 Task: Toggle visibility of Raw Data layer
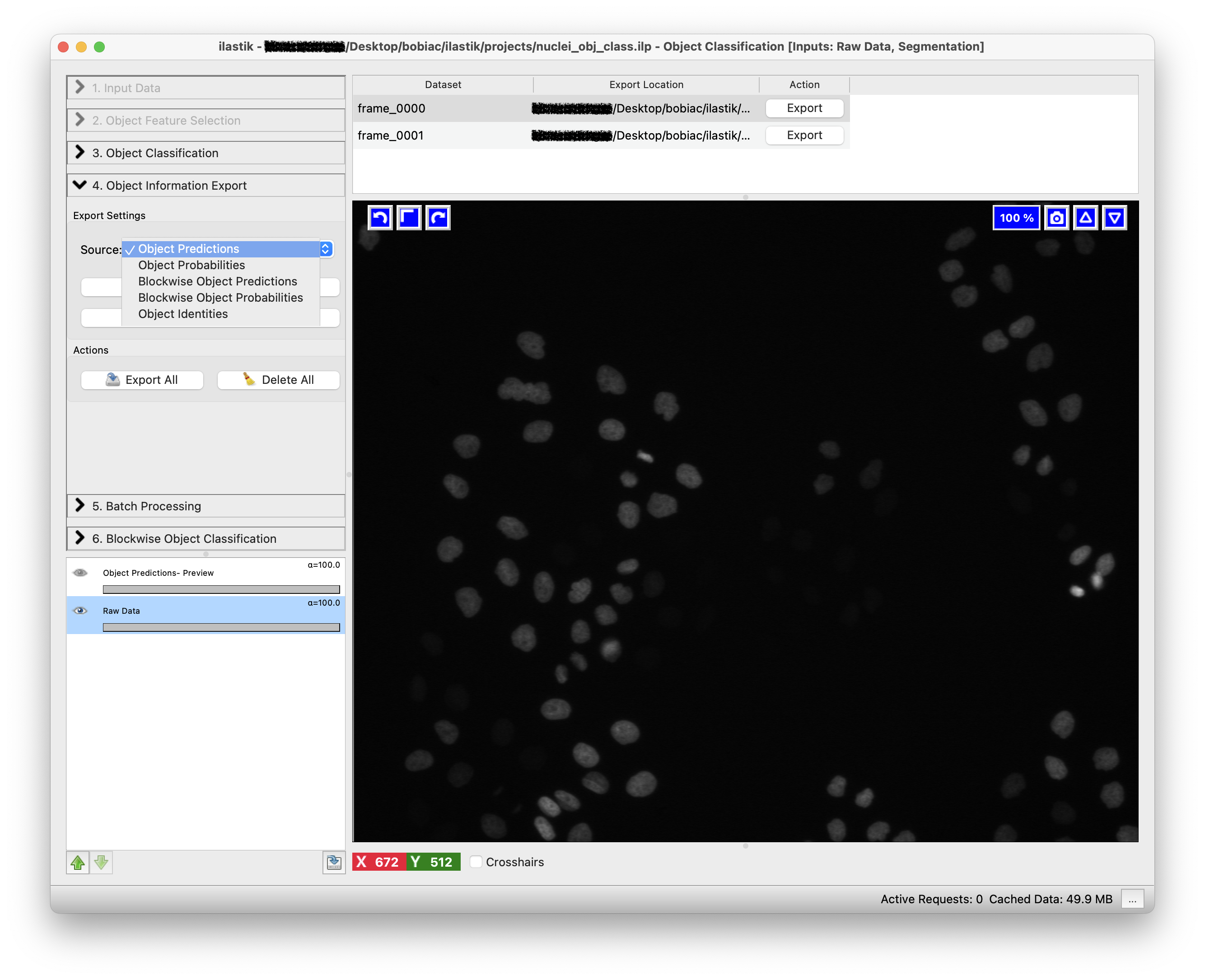(x=80, y=610)
